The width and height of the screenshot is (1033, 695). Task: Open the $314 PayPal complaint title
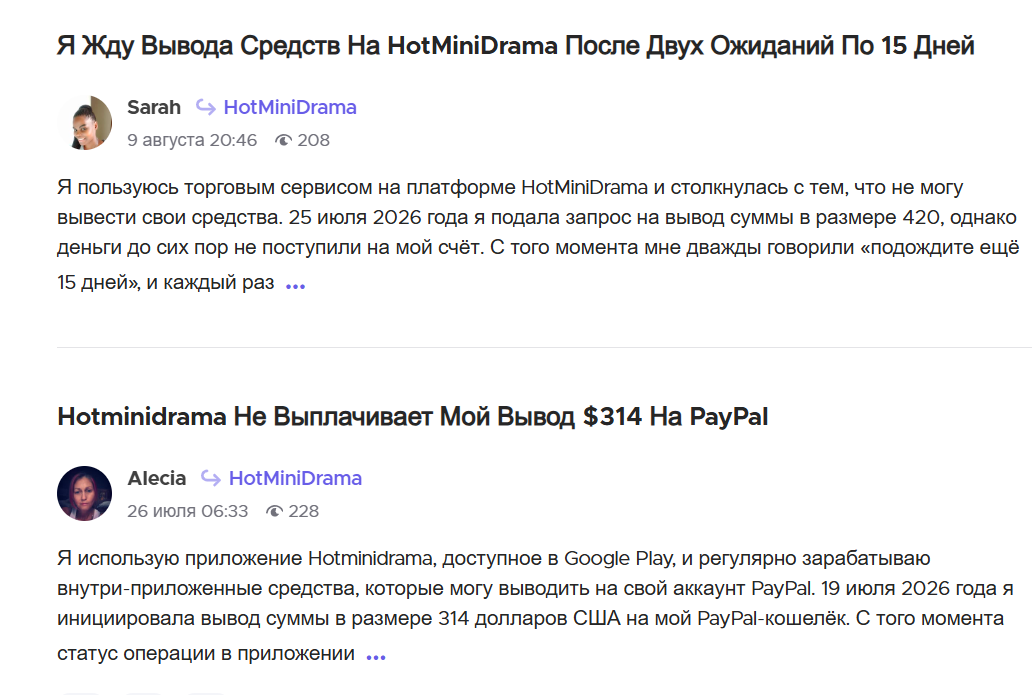coord(412,417)
